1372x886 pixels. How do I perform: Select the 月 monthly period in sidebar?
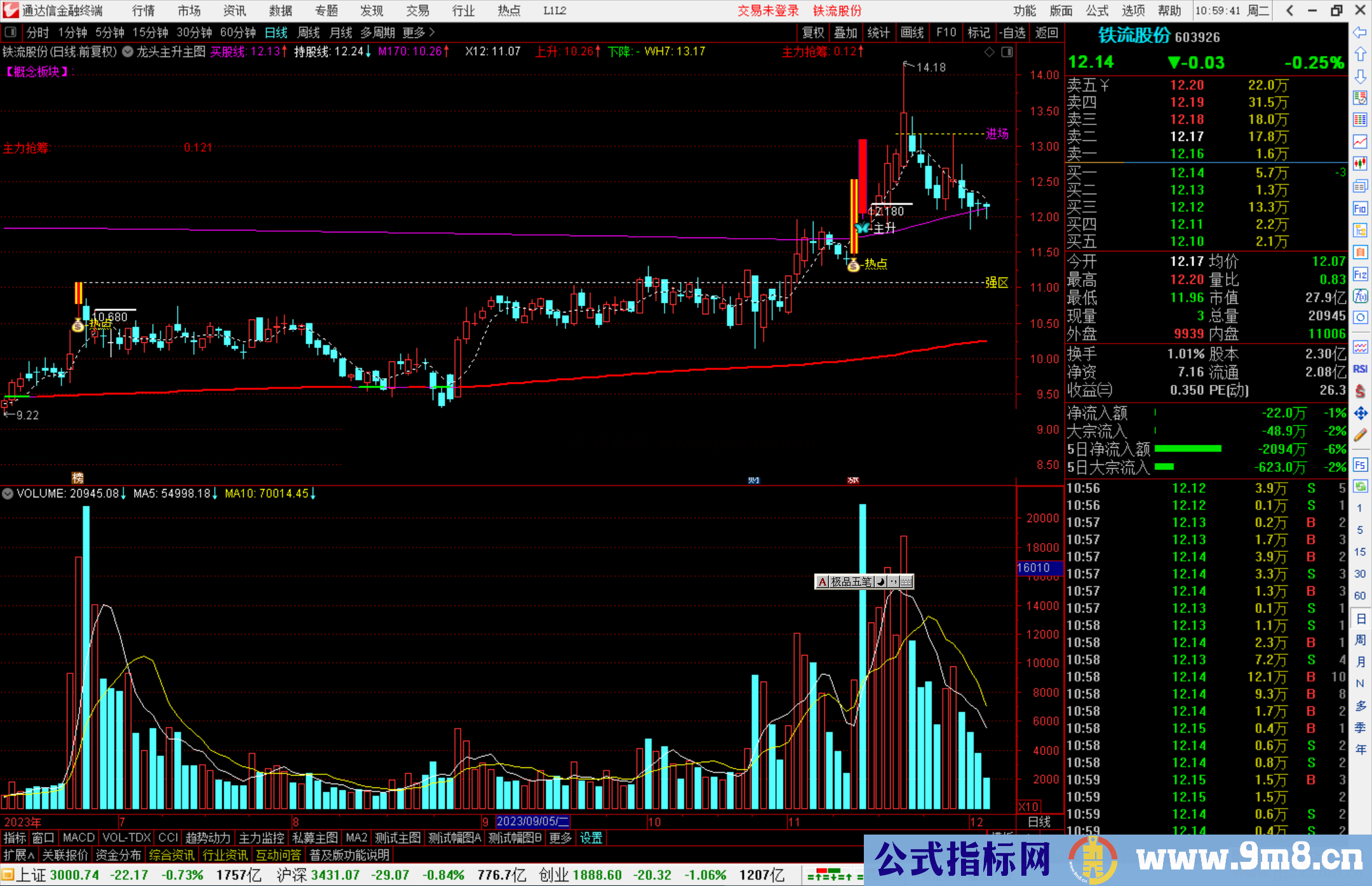[x=1360, y=661]
